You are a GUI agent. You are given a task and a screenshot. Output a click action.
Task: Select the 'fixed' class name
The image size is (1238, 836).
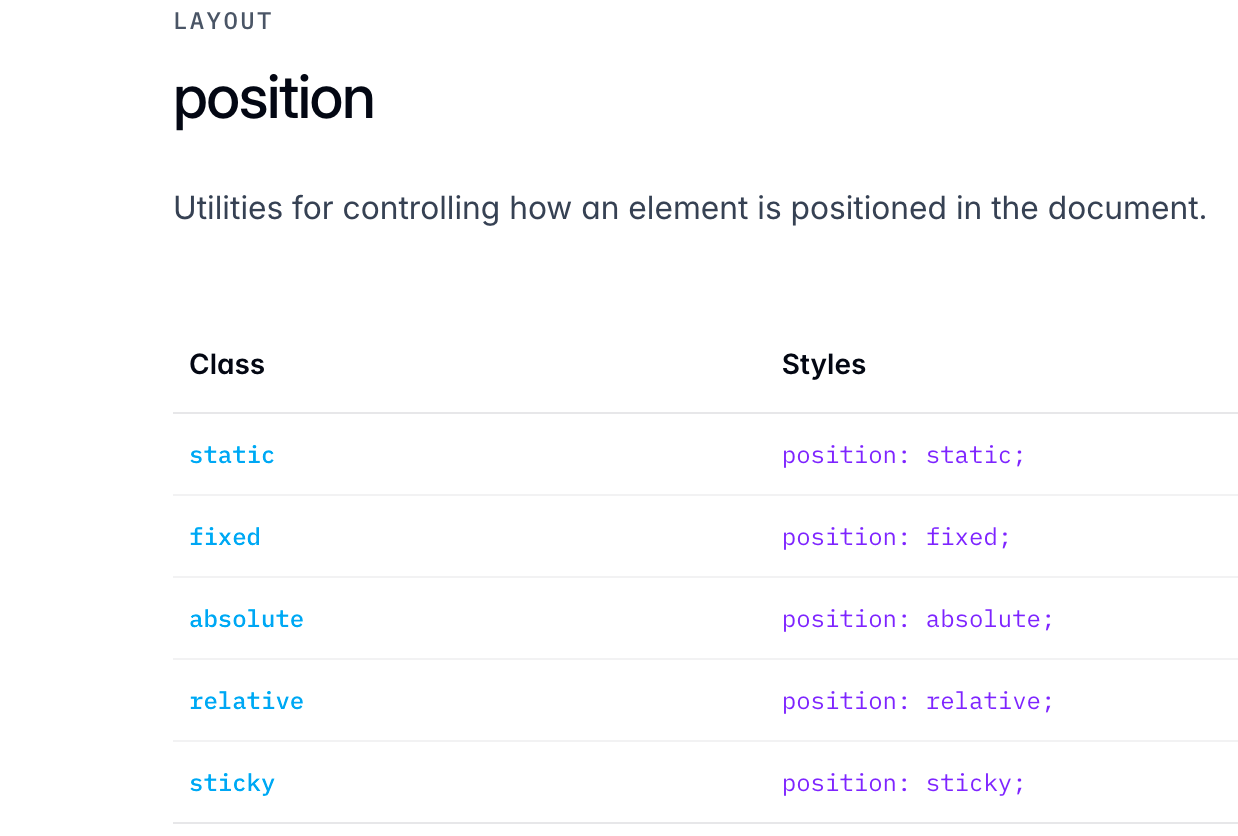click(225, 537)
